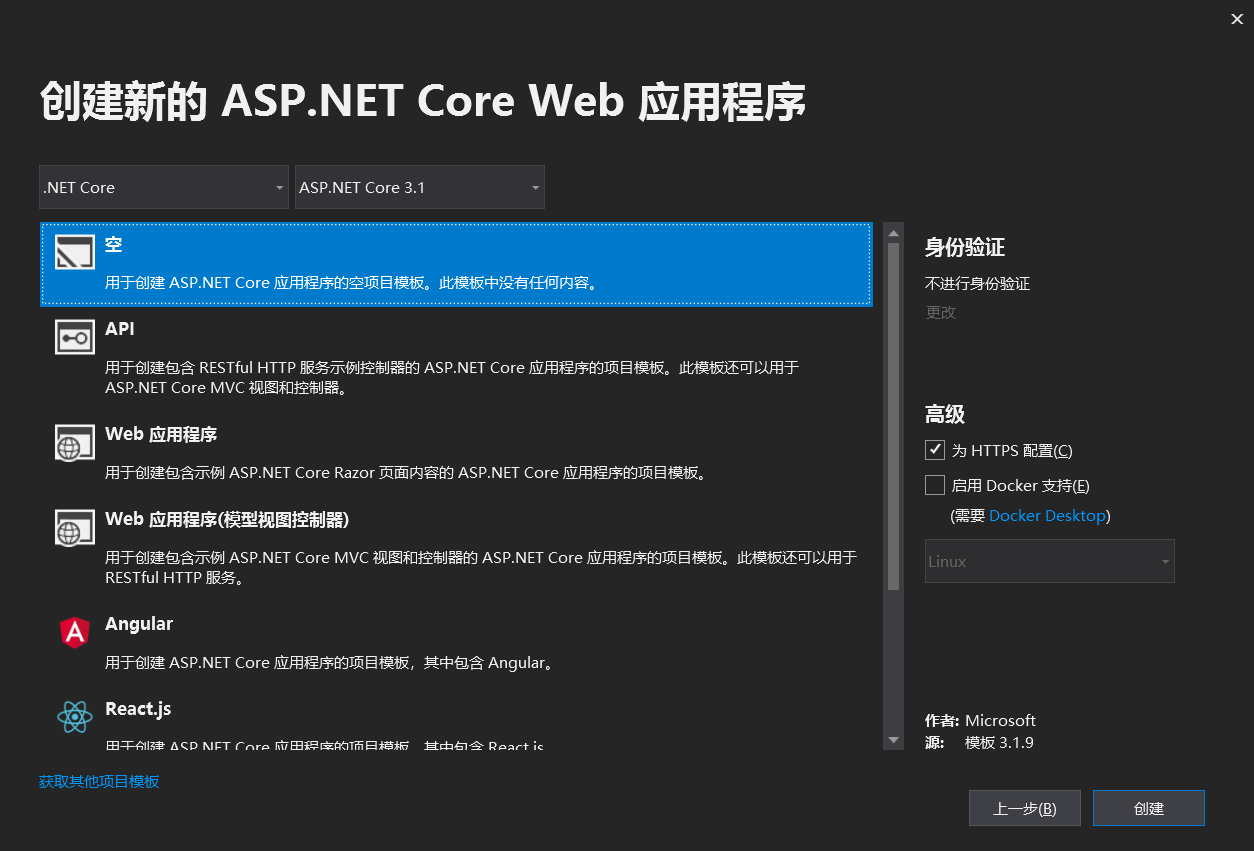Viewport: 1254px width, 851px height.
Task: Select the API template title text
Action: 120,329
